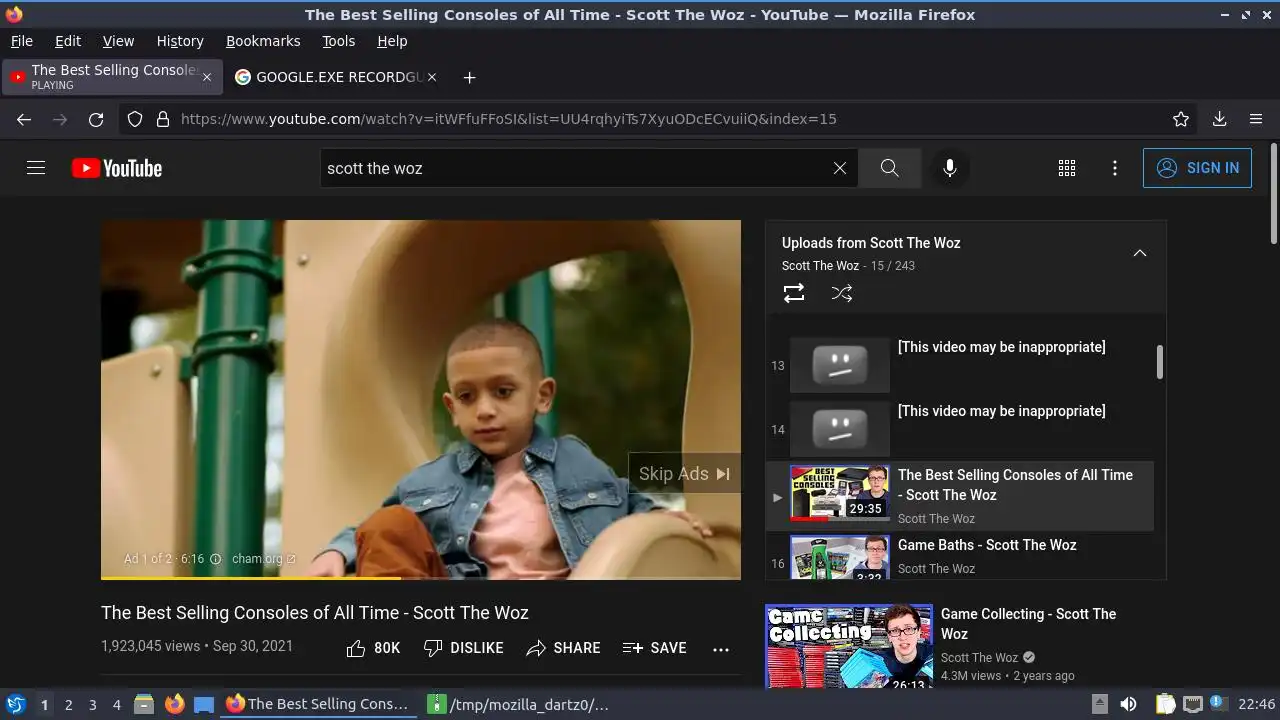Open the system start menu
Image resolution: width=1280 pixels, height=720 pixels.
click(15, 704)
